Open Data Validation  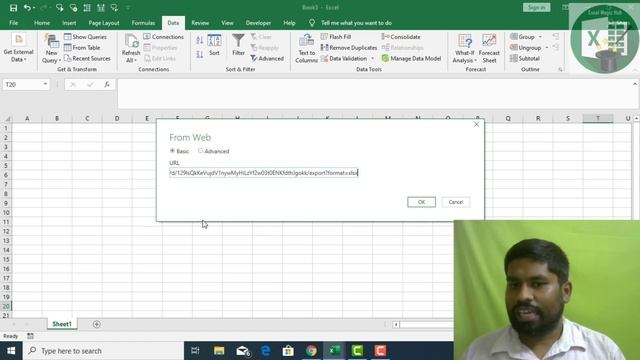(x=344, y=59)
